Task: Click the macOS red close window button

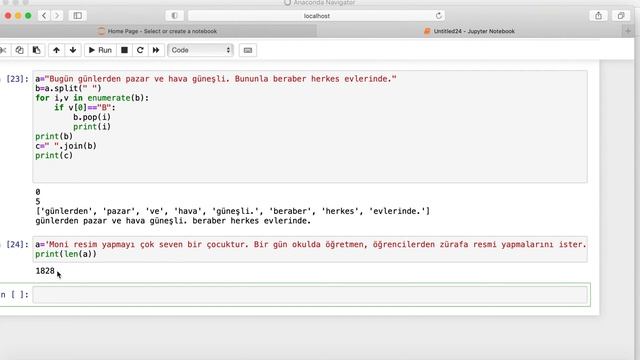Action: (x=8, y=16)
